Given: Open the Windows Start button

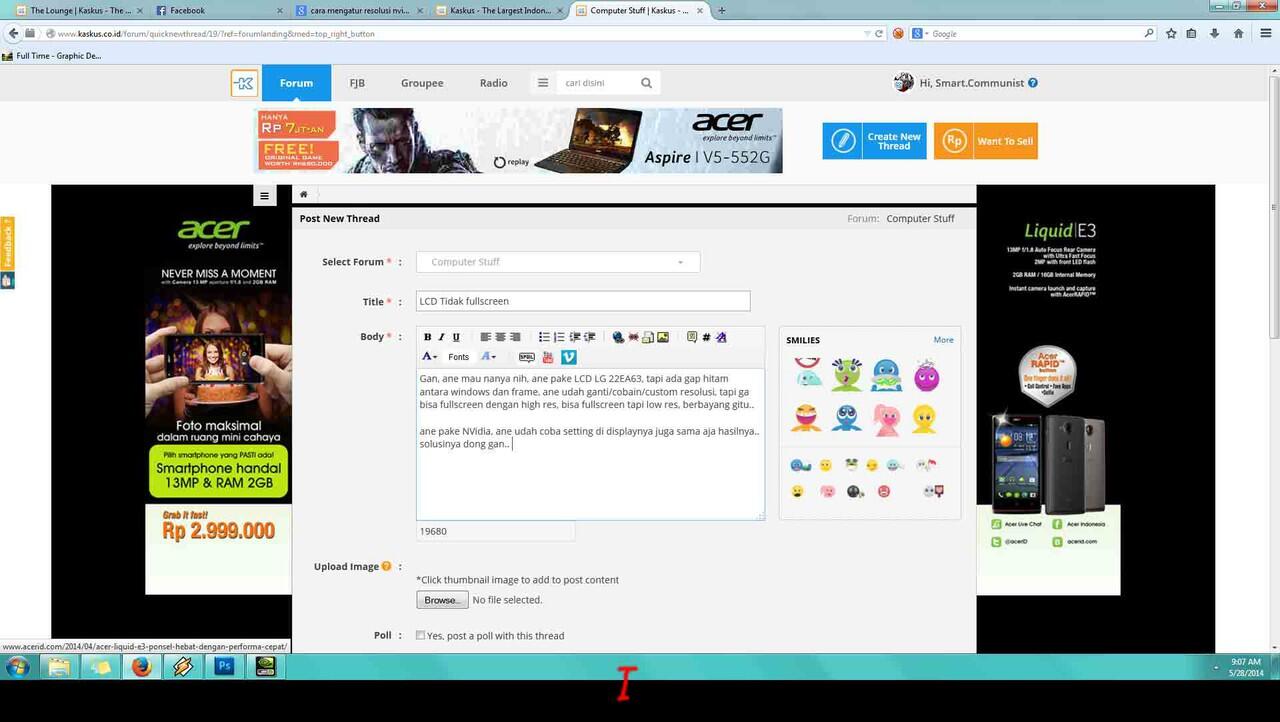Looking at the screenshot, I should click(x=17, y=667).
